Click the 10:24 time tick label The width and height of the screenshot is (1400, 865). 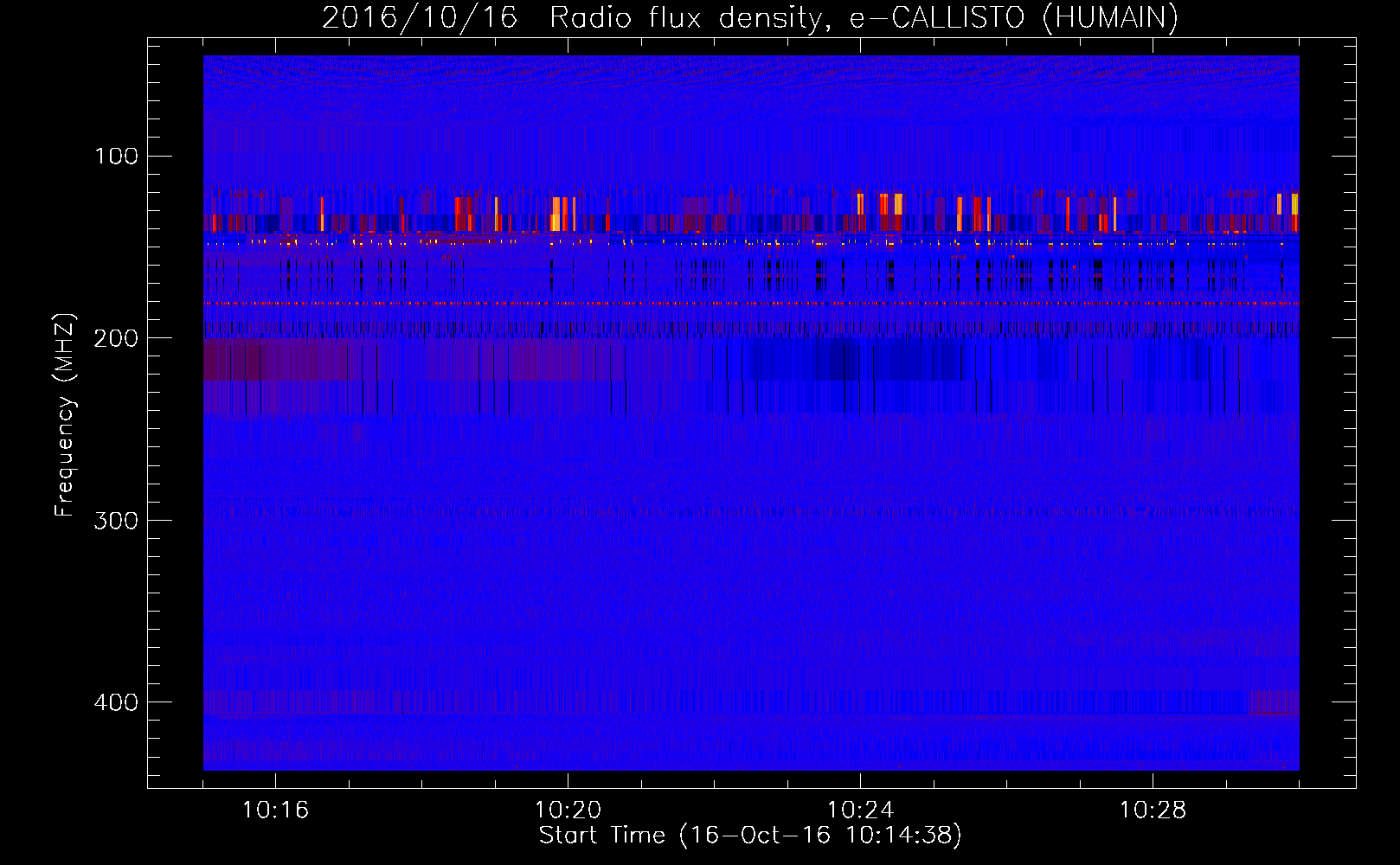tap(860, 811)
